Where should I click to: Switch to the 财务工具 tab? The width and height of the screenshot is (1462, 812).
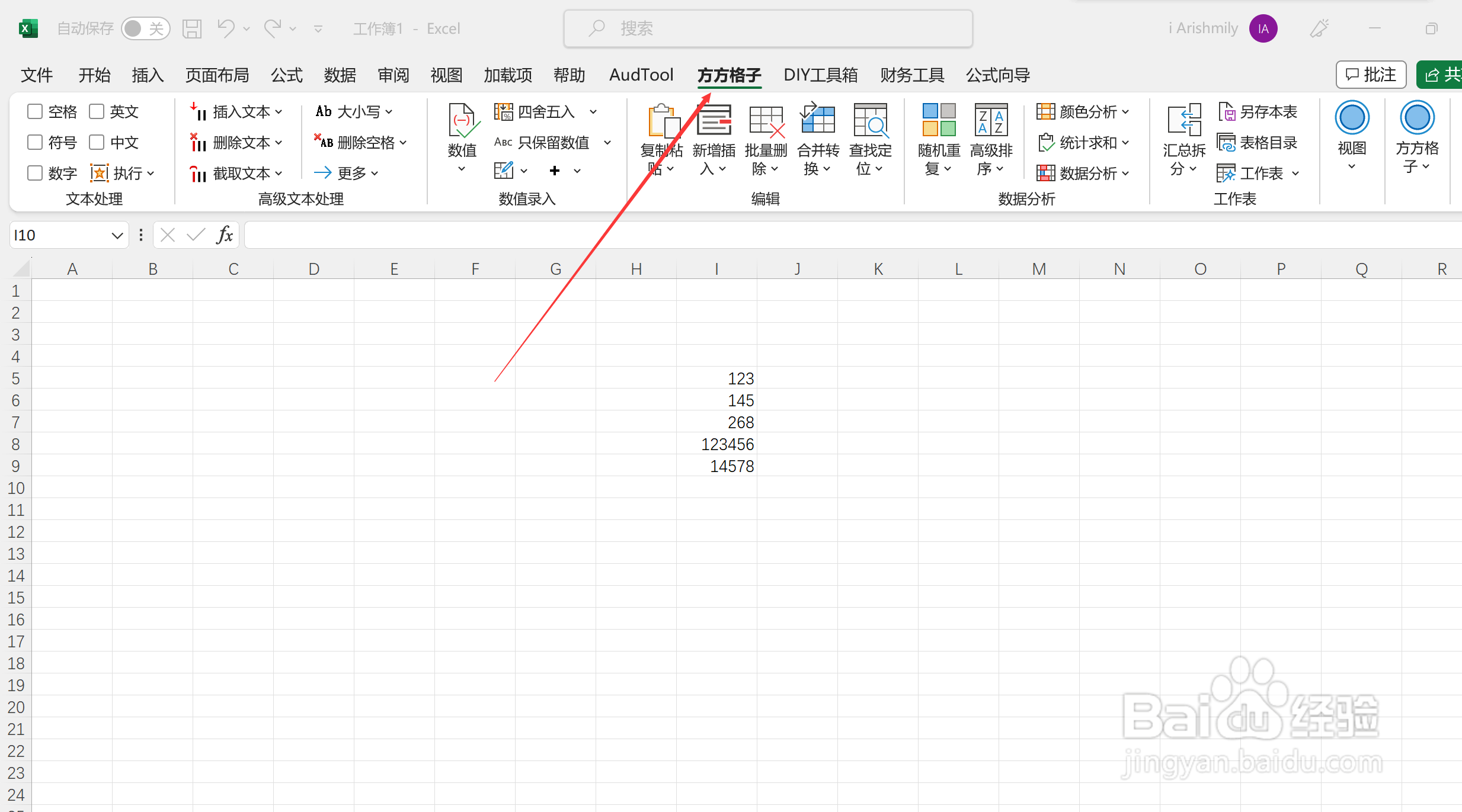912,75
